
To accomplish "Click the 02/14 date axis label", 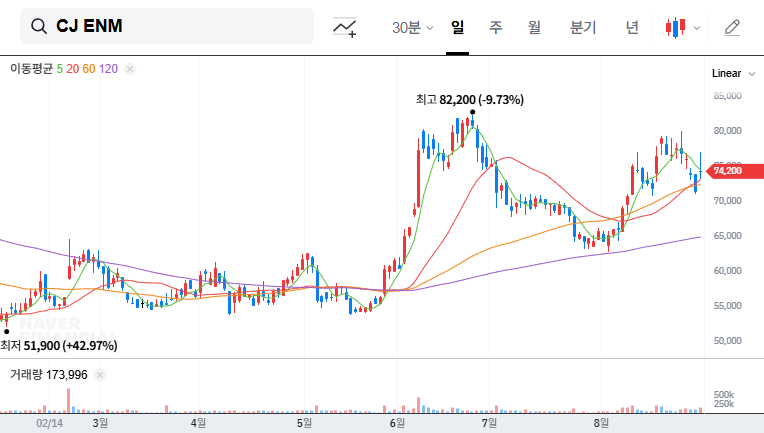I will (x=49, y=423).
